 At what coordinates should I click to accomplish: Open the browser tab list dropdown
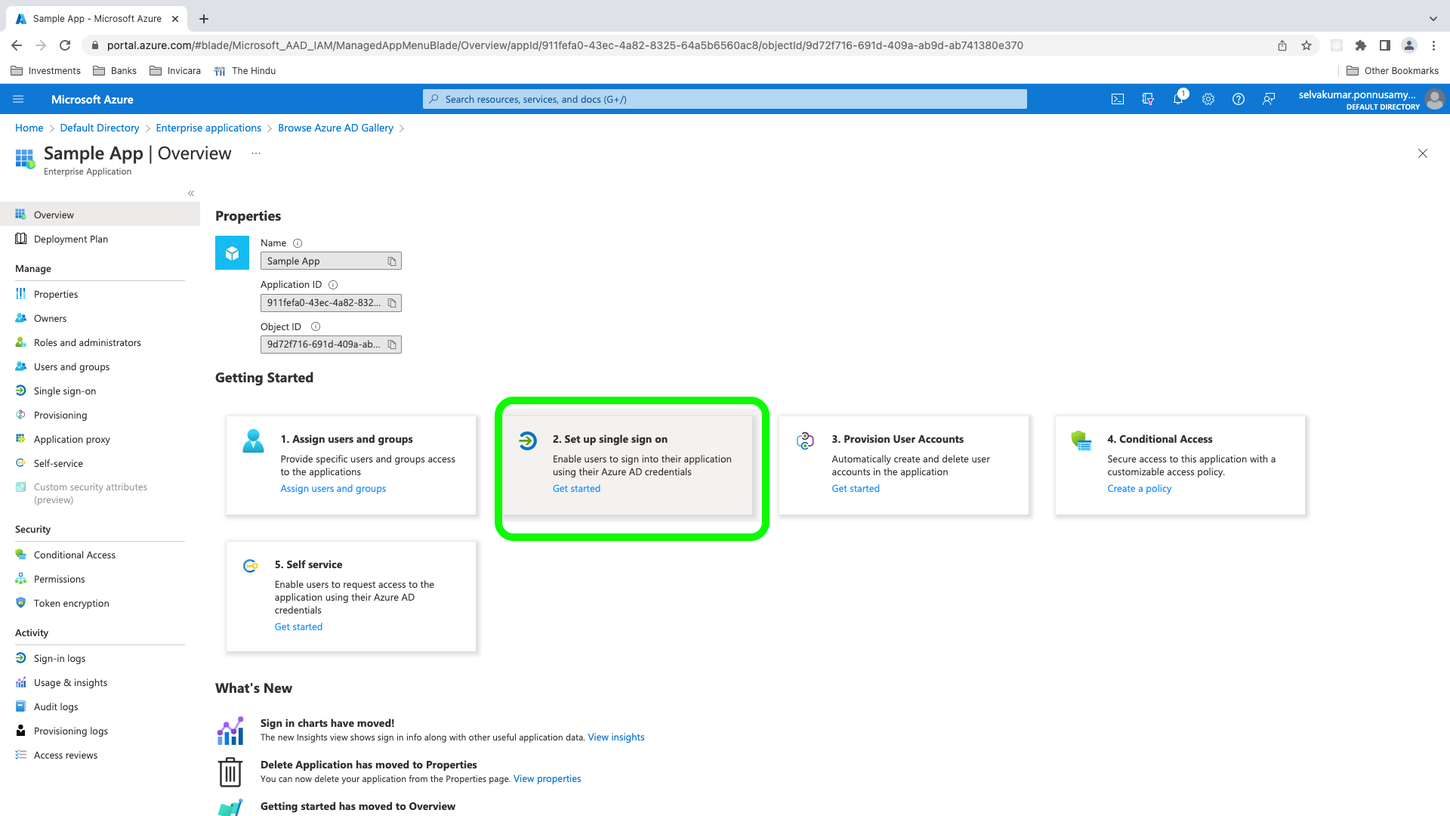[1432, 18]
